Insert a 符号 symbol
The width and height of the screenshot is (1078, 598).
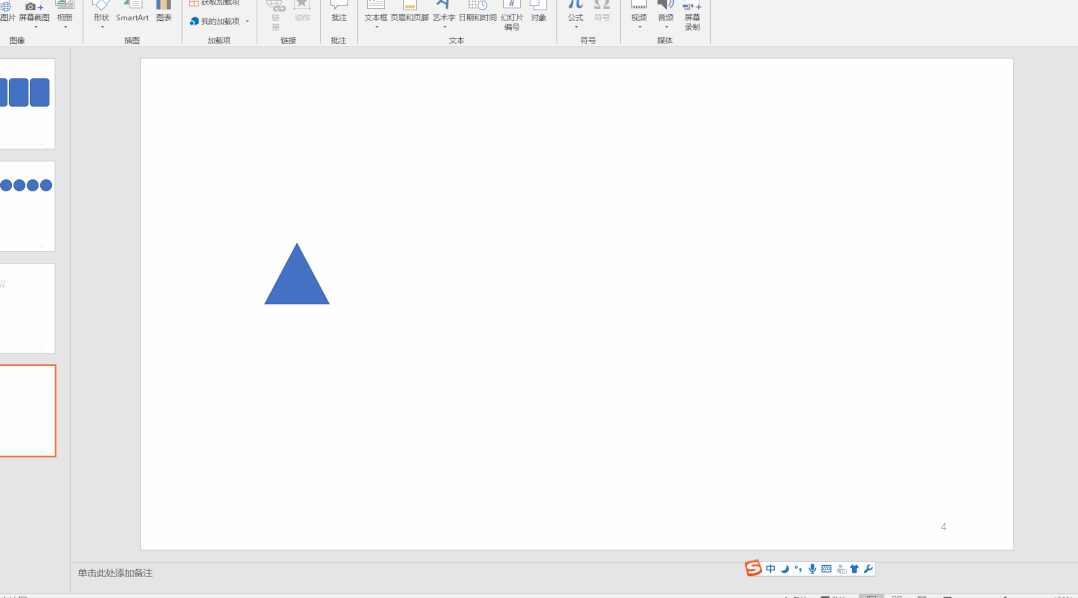602,12
